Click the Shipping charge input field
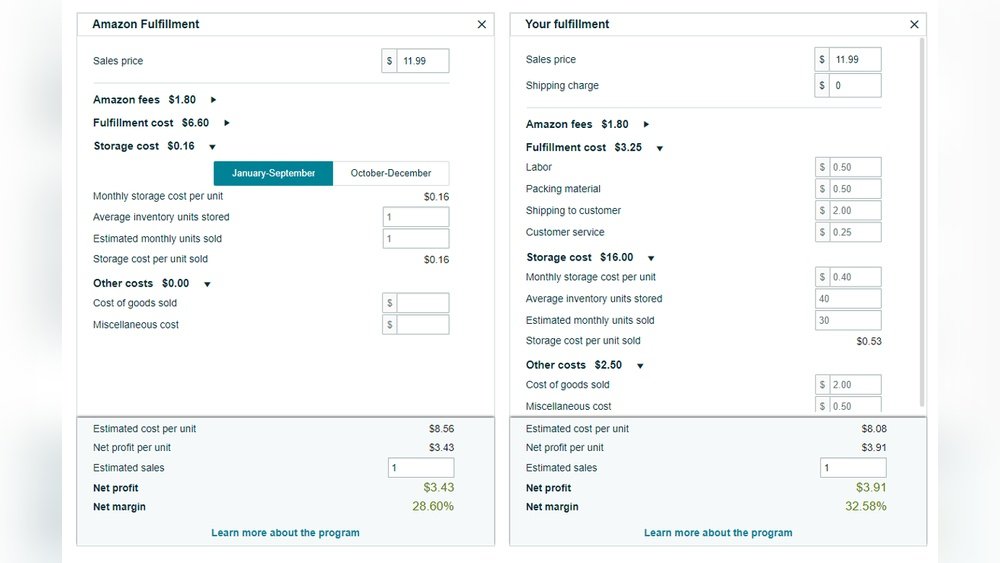This screenshot has width=1000, height=563. point(855,85)
